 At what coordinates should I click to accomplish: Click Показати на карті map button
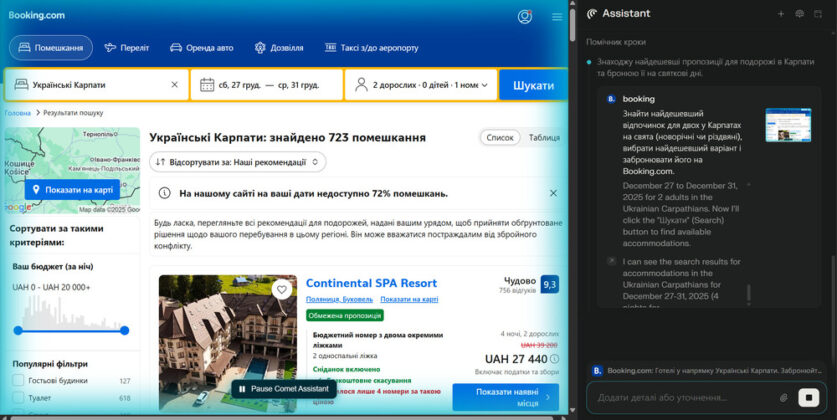tap(73, 189)
